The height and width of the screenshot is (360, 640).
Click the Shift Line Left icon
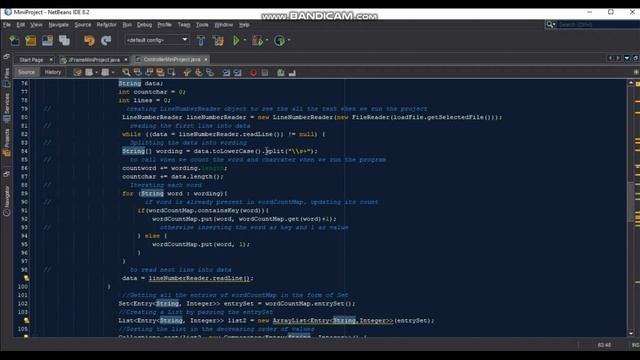tap(226, 73)
